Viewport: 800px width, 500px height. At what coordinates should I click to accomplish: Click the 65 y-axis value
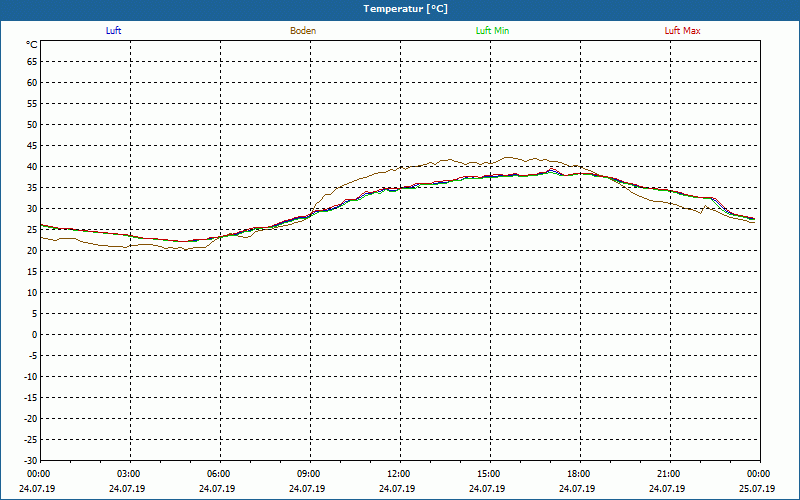(x=32, y=62)
